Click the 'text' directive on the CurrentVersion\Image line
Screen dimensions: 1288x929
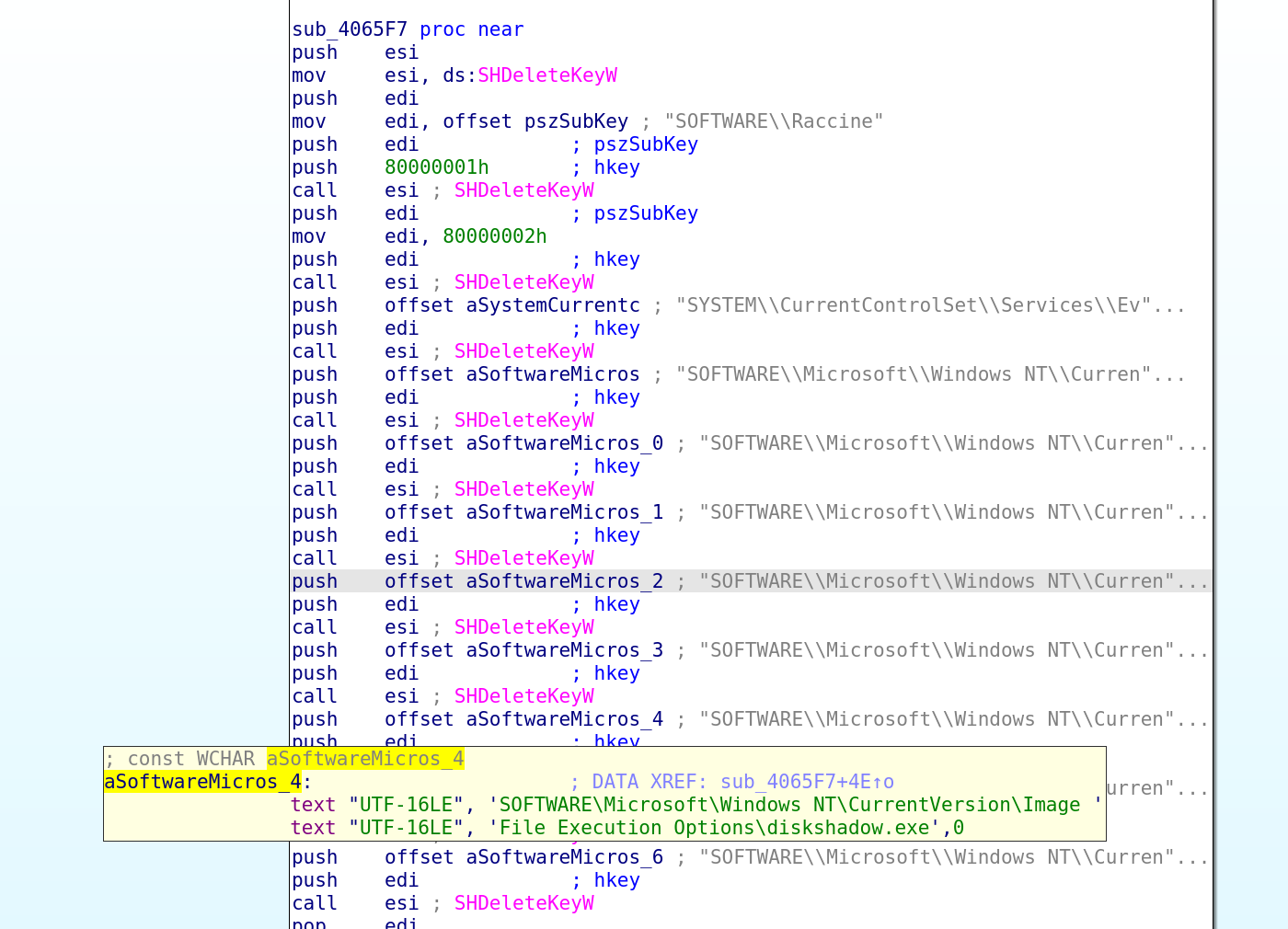pos(313,805)
